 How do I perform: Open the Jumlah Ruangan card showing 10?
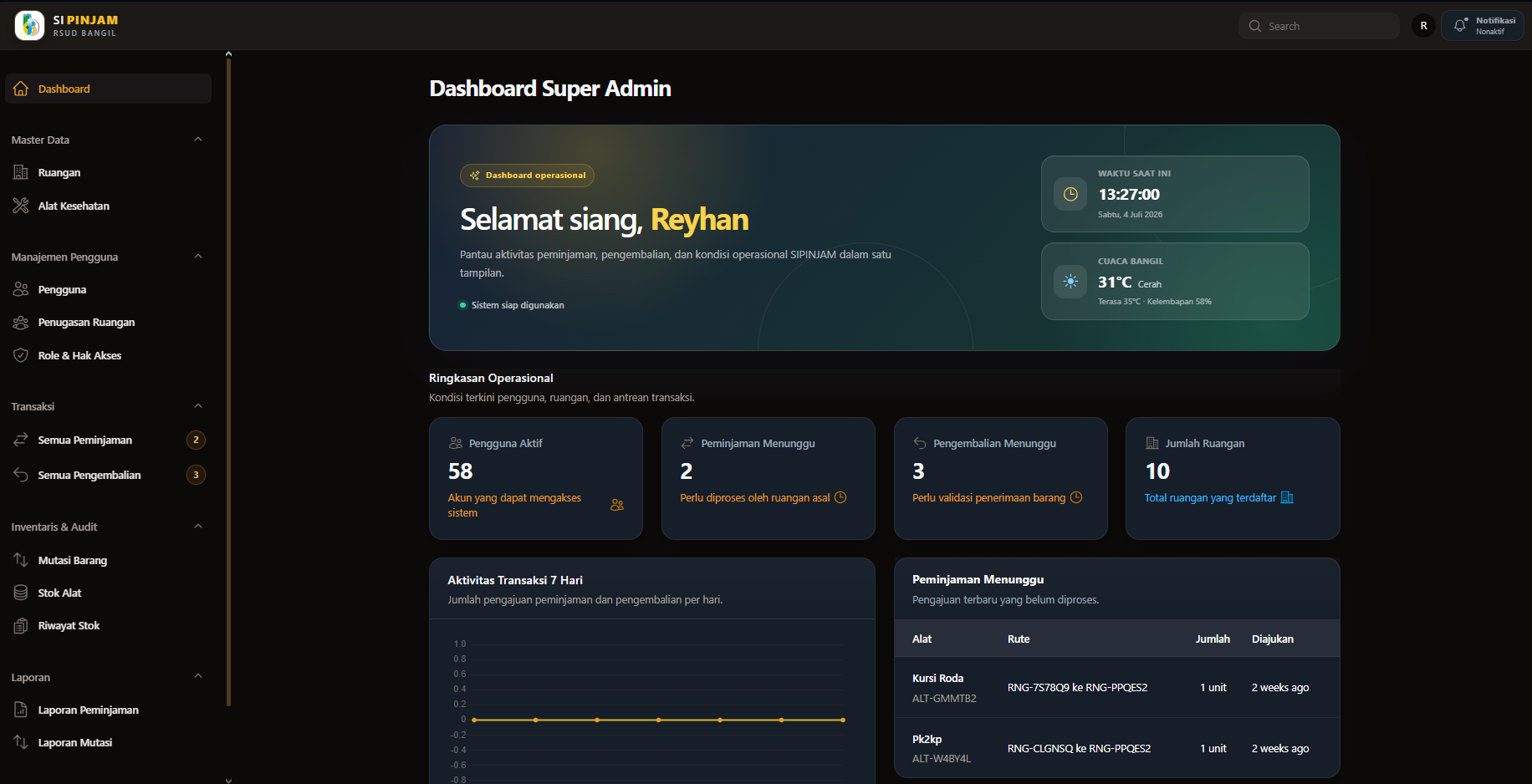[1233, 479]
